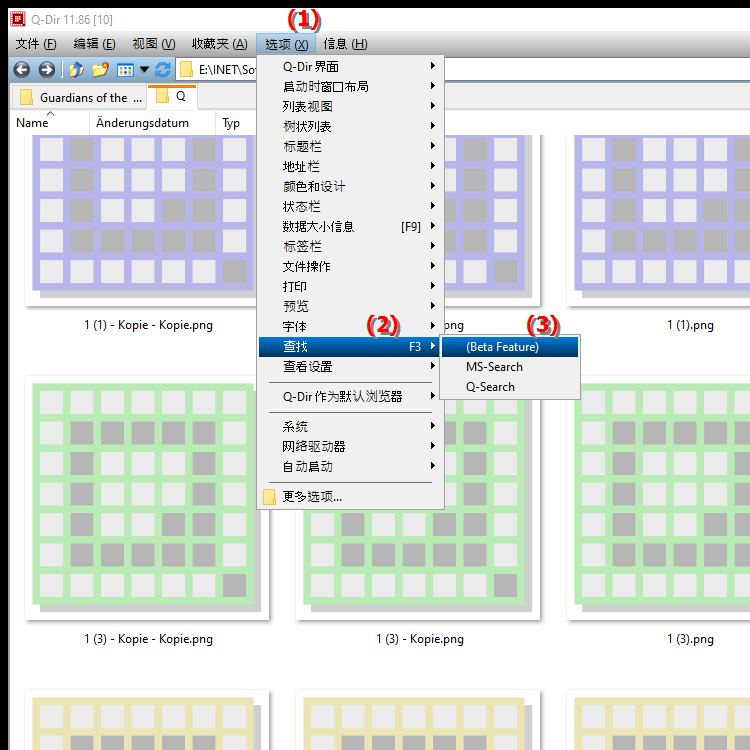Choose Q-Search from the submenu
750x750 pixels.
(509, 387)
